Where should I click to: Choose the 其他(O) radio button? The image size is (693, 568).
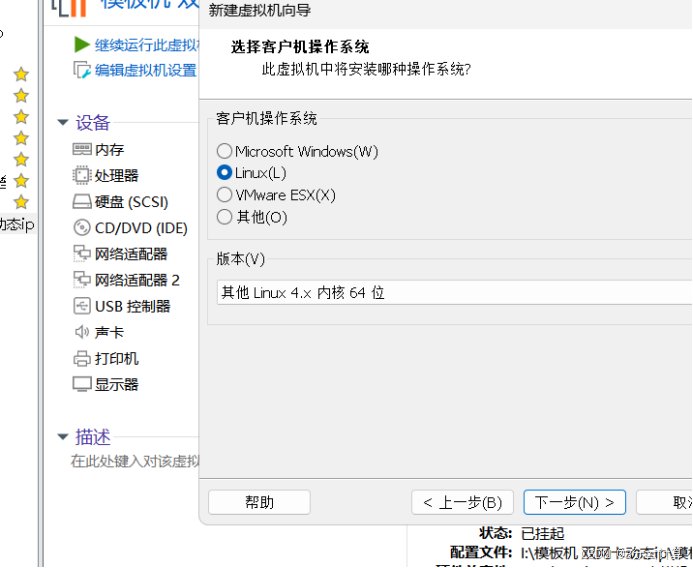pyautogui.click(x=224, y=217)
